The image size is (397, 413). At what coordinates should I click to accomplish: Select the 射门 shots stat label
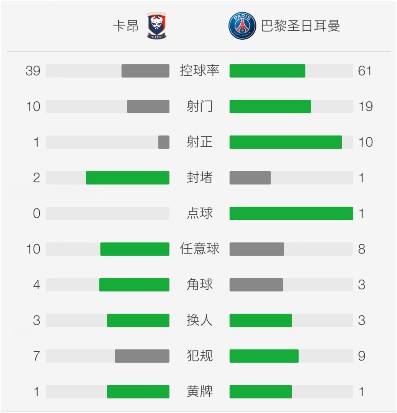pyautogui.click(x=199, y=106)
